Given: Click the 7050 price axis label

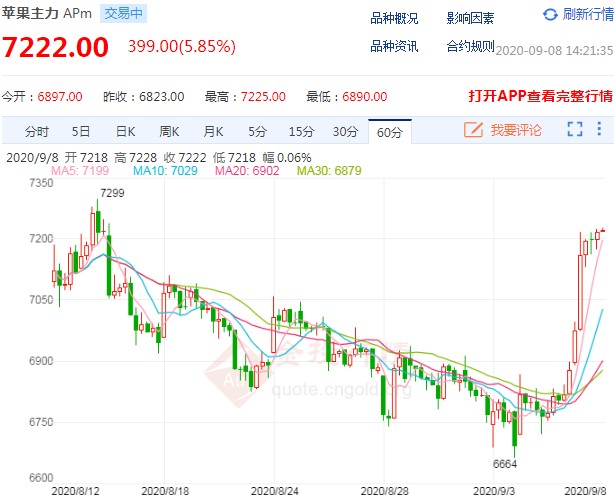Looking at the screenshot, I should point(41,299).
